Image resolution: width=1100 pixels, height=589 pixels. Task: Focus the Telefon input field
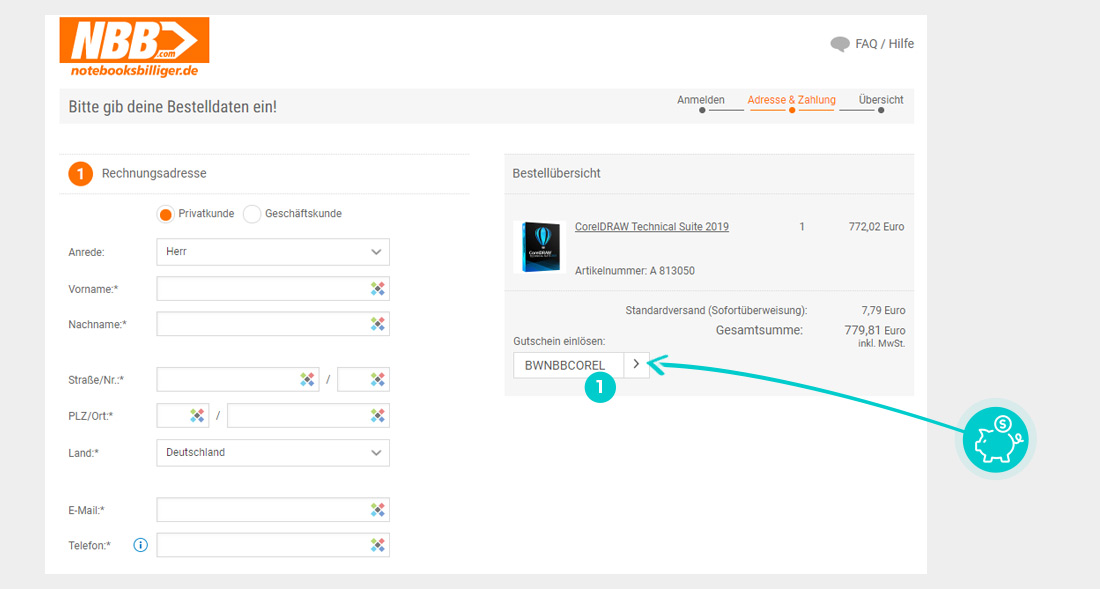click(x=273, y=545)
